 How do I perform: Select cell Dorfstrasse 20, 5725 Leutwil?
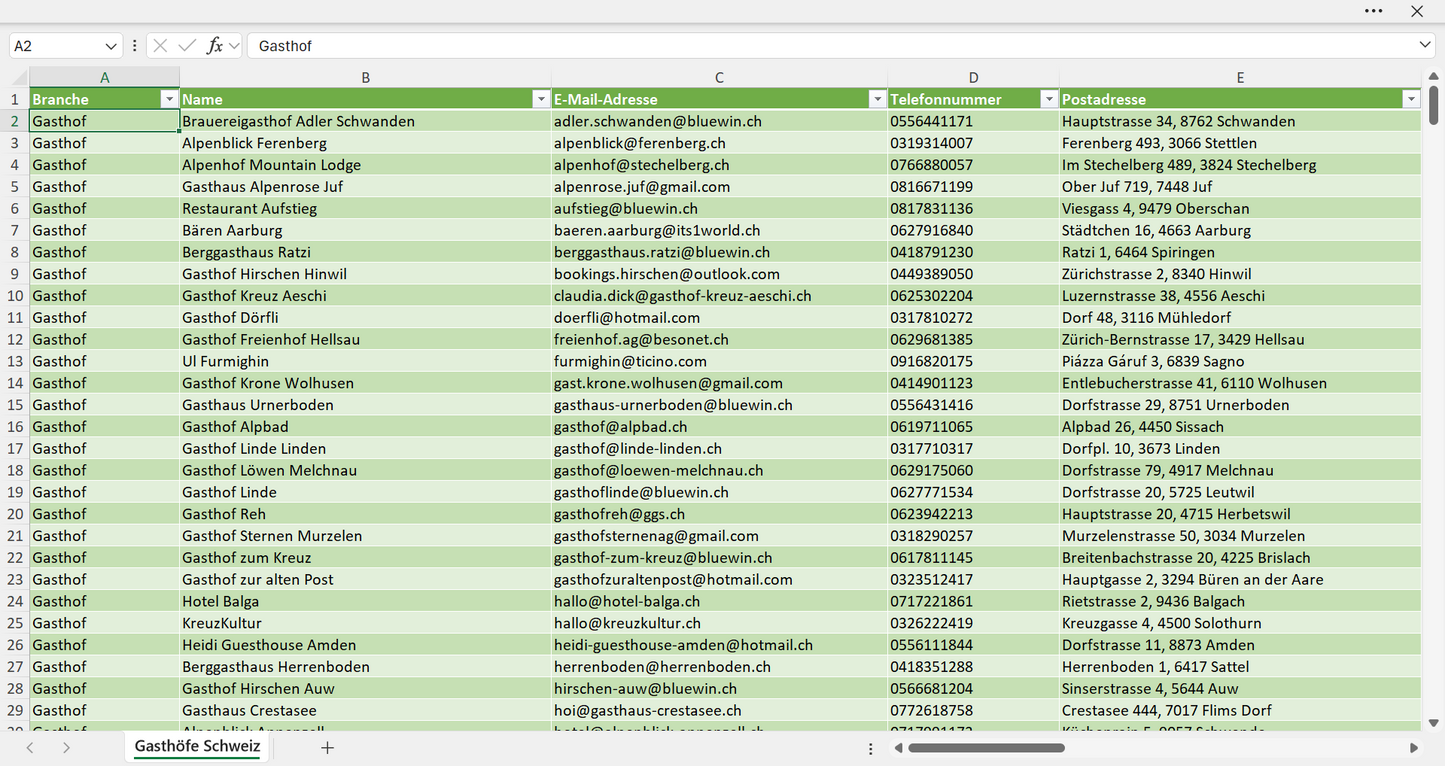point(1240,492)
